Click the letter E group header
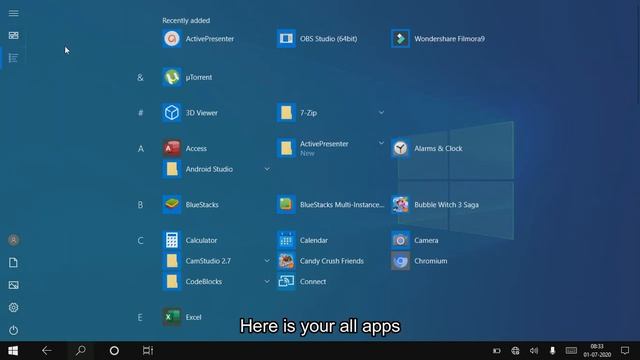The image size is (640, 360). click(140, 317)
